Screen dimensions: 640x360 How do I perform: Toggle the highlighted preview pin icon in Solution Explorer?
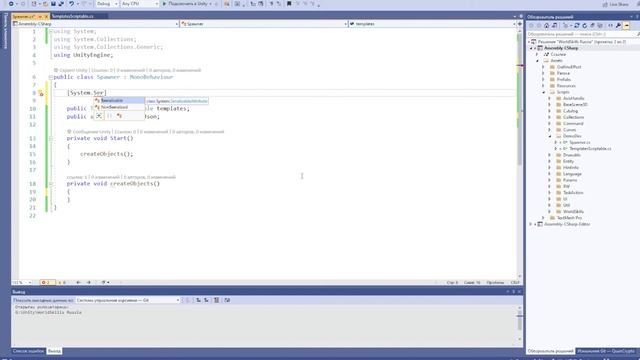pos(627,25)
